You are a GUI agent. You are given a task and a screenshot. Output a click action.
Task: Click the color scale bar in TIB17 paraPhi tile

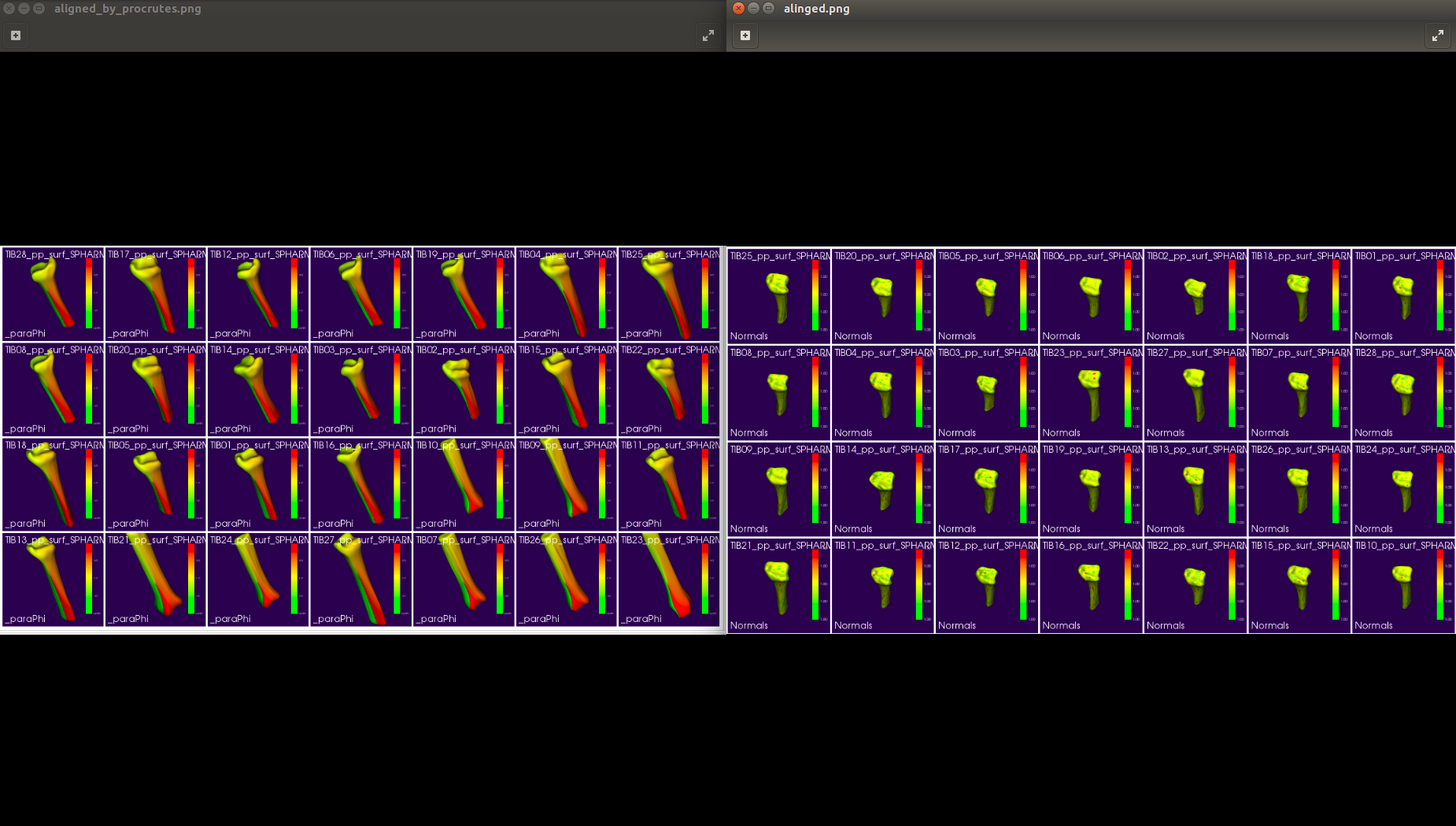[x=191, y=293]
